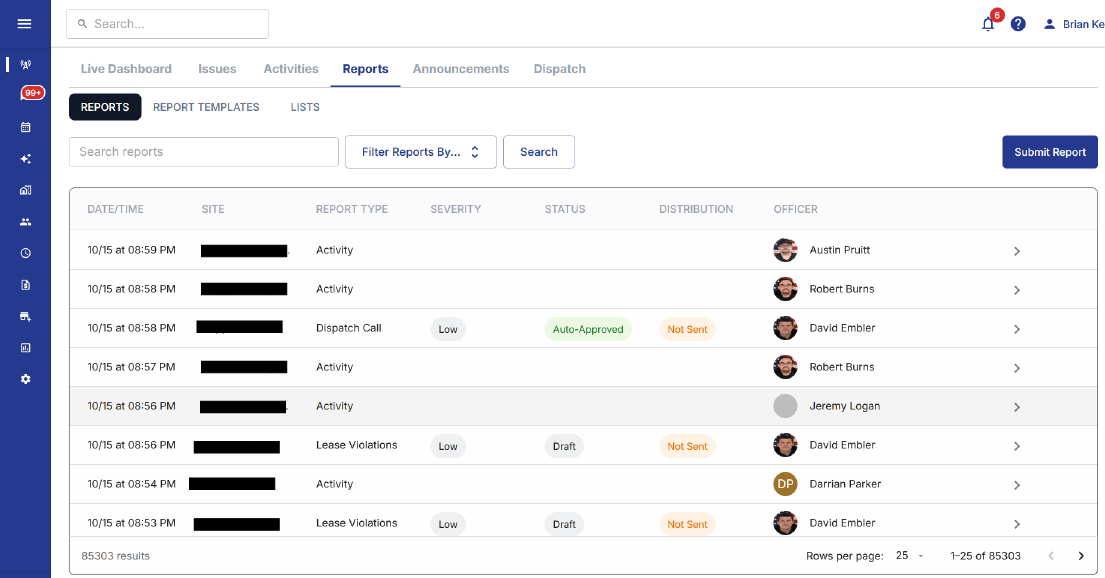This screenshot has width=1105, height=578.
Task: Click Darrian Parker's DP avatar
Action: (x=785, y=484)
